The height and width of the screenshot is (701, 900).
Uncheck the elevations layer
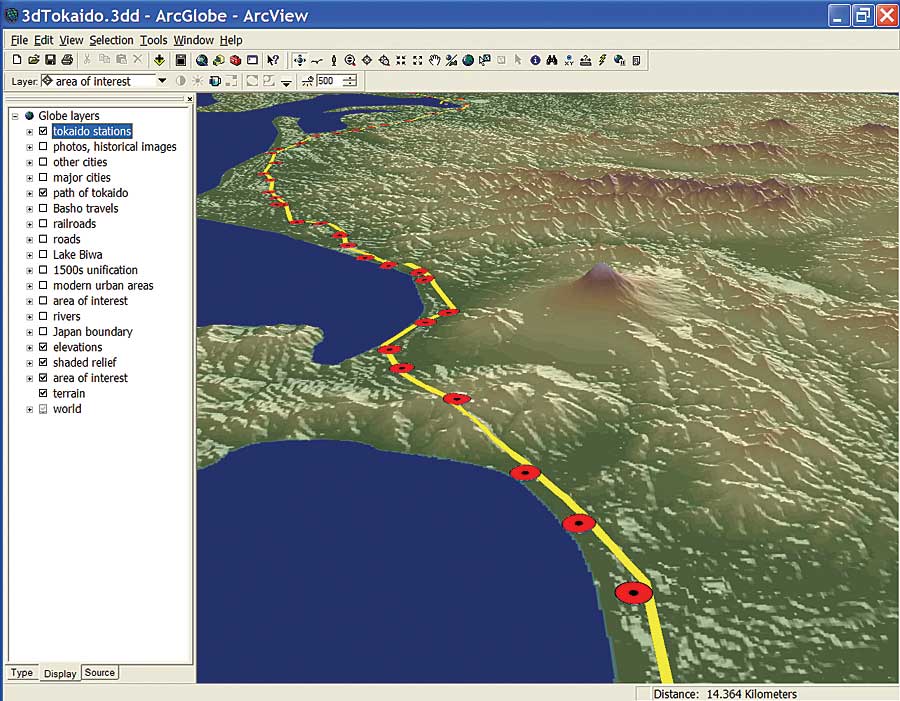coord(43,347)
